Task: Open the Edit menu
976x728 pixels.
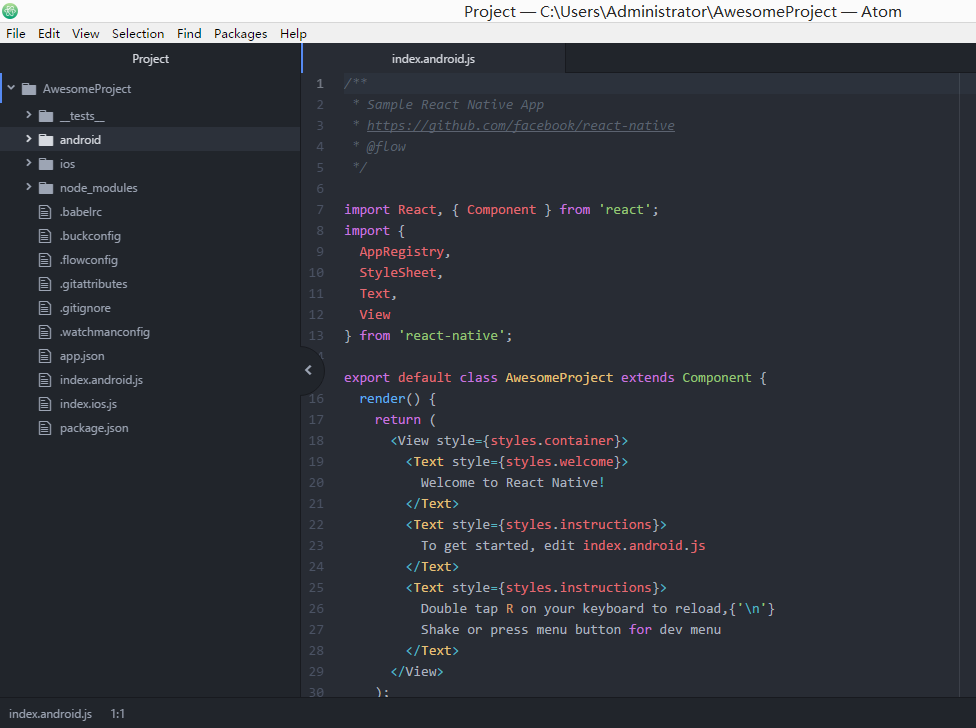Action: (49, 34)
